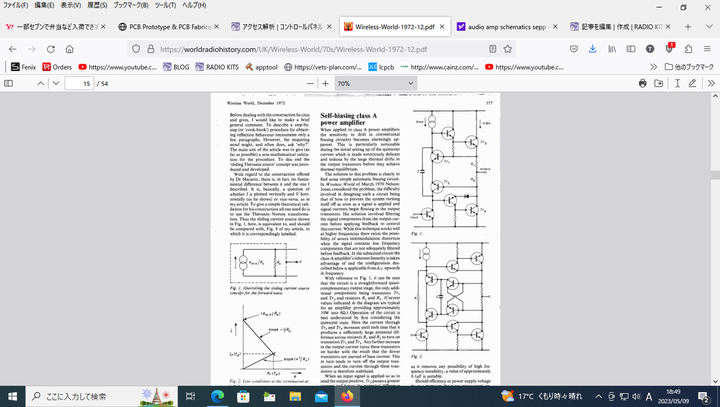Open Firefox from the Windows taskbar
Image resolution: width=720 pixels, height=407 pixels.
tap(347, 396)
